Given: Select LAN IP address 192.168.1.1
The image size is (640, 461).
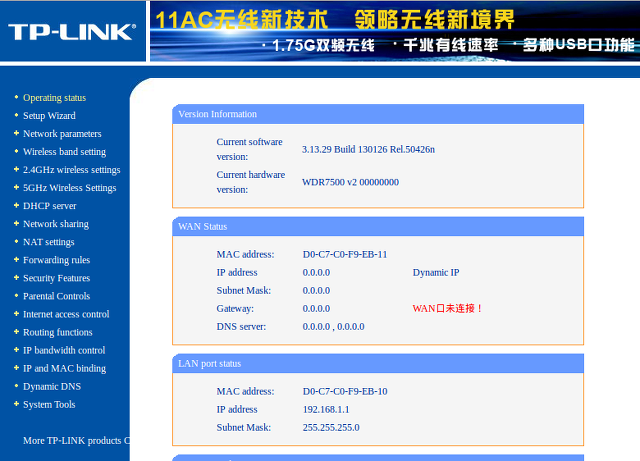Looking at the screenshot, I should [326, 409].
